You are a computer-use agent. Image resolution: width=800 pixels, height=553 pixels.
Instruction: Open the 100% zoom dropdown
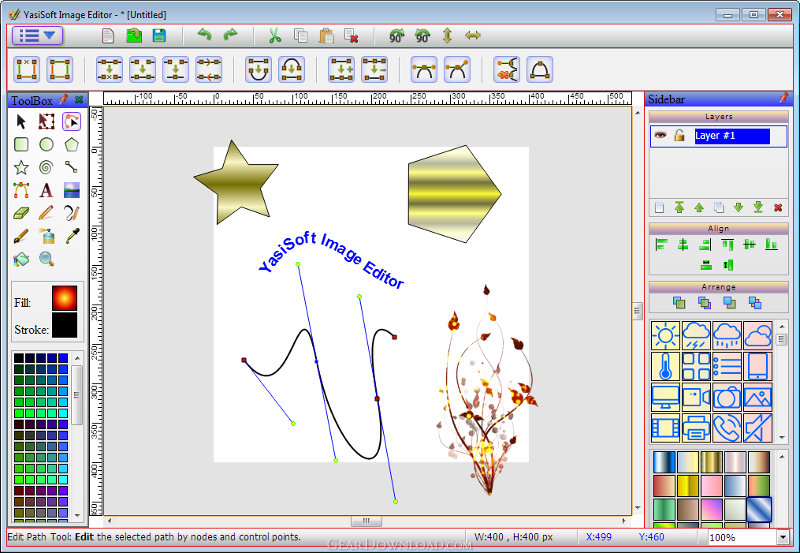coord(783,537)
